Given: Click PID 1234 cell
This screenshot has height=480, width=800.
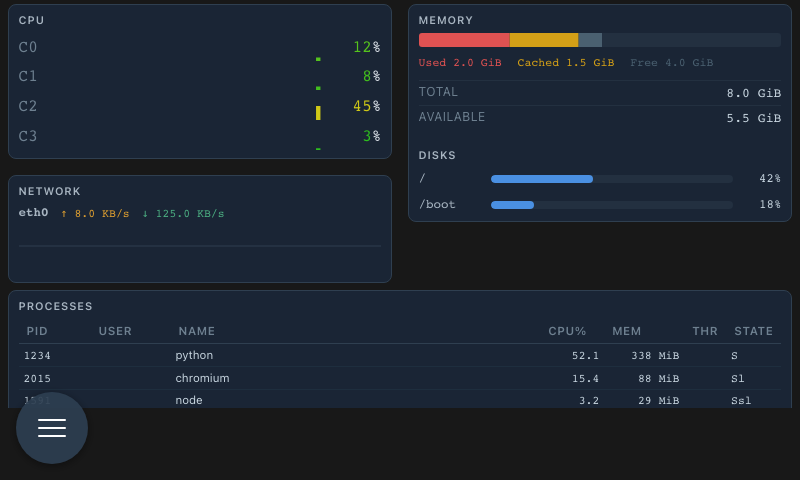Looking at the screenshot, I should (37, 356).
